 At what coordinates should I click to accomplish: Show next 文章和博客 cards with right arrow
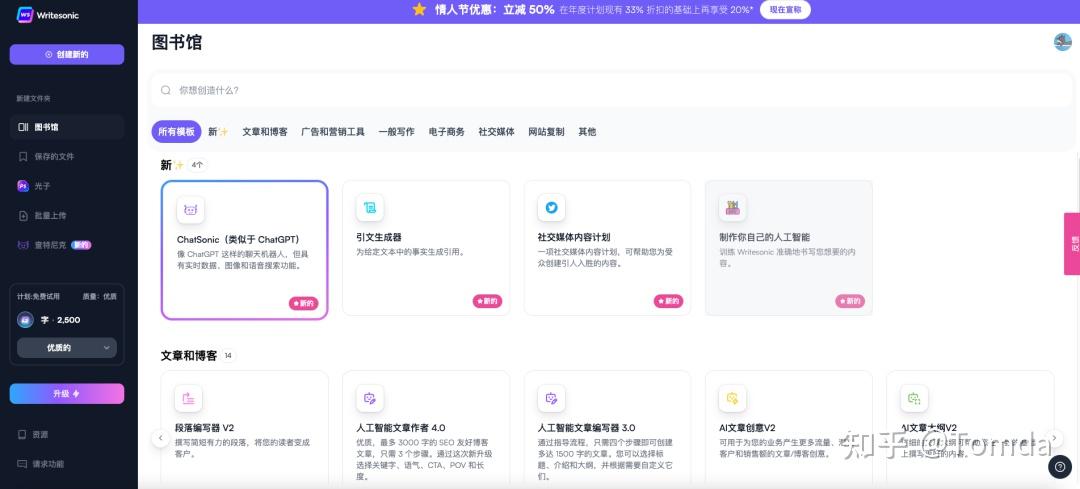click(1053, 437)
